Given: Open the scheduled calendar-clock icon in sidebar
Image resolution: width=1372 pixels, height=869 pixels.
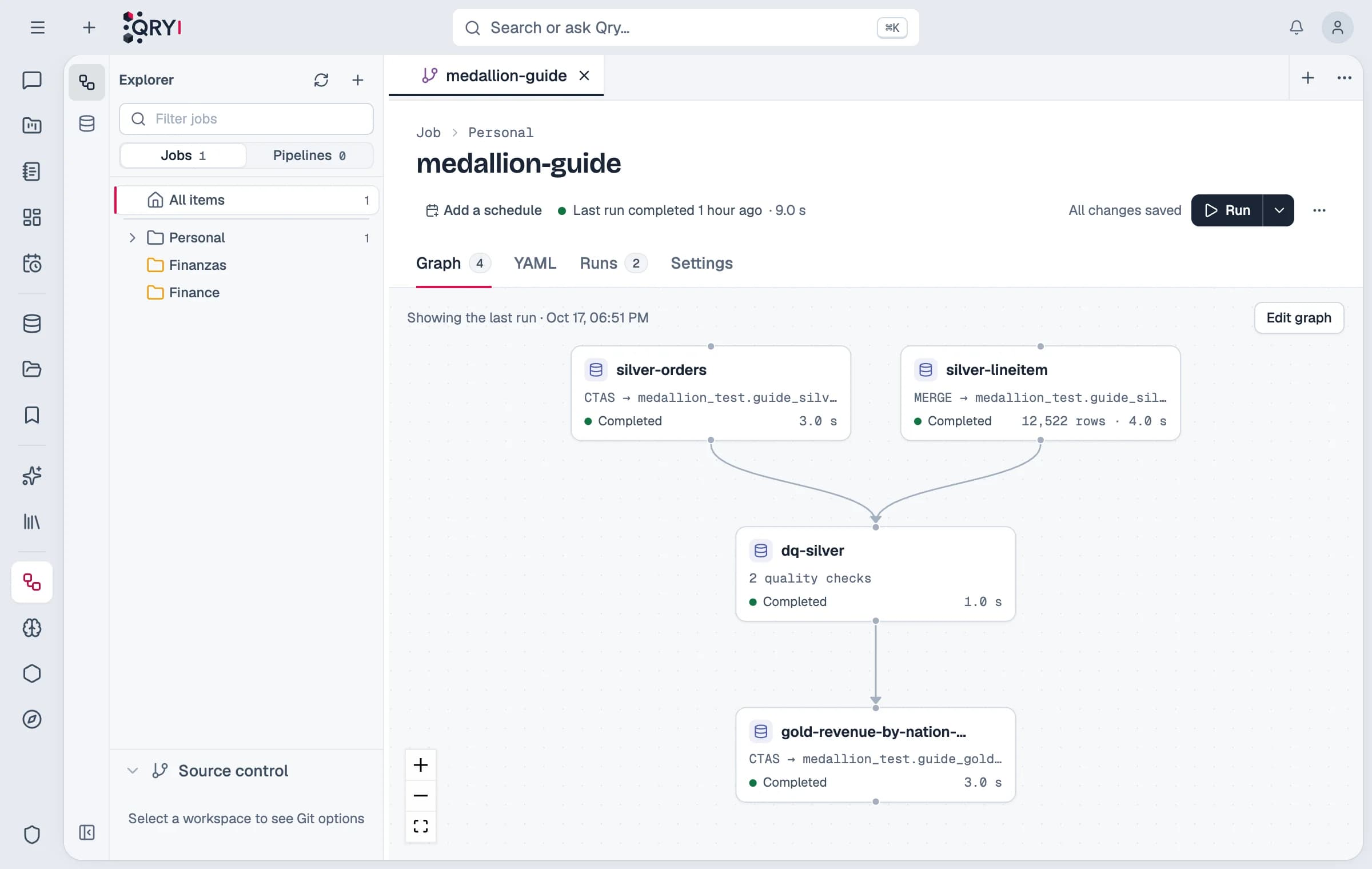Looking at the screenshot, I should coord(32,264).
